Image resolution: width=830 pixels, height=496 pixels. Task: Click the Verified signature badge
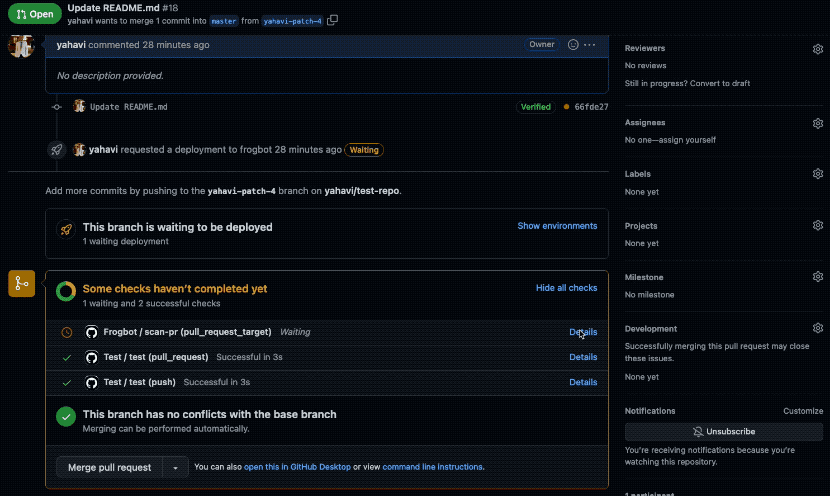[536, 107]
